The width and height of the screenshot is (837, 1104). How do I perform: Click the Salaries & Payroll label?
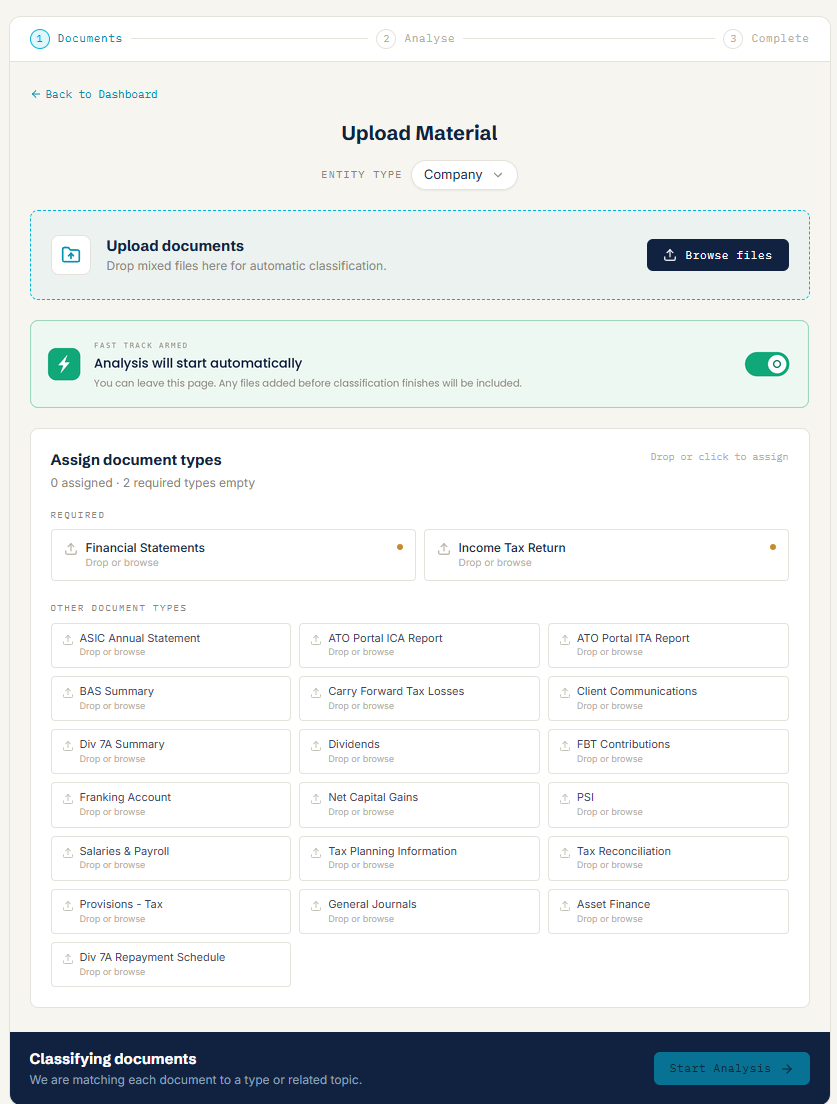pyautogui.click(x=124, y=851)
